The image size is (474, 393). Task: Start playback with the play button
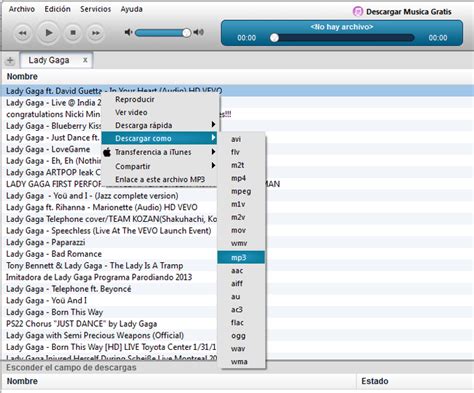(48, 33)
